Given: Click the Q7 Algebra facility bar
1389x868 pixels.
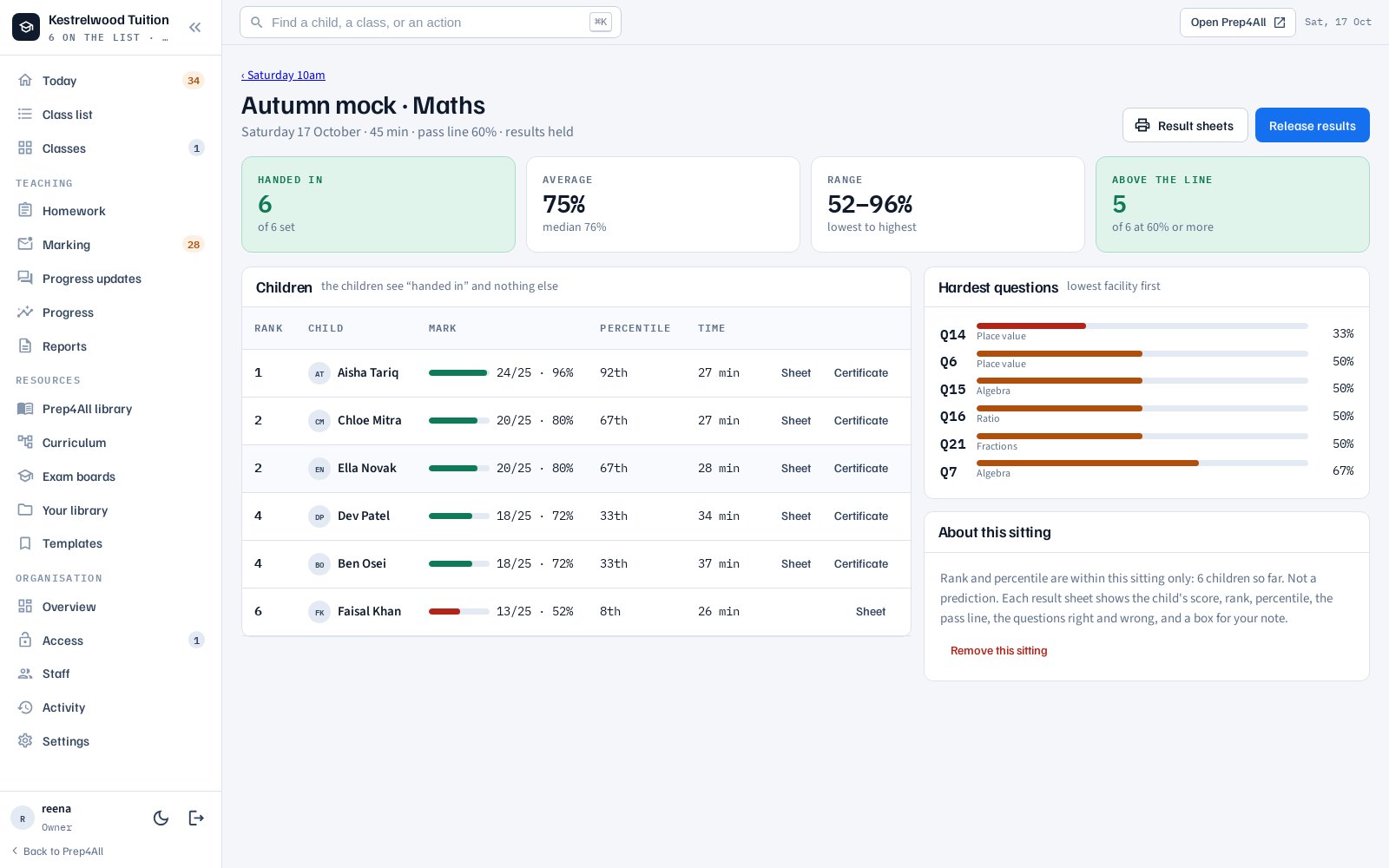Looking at the screenshot, I should 1142,464.
